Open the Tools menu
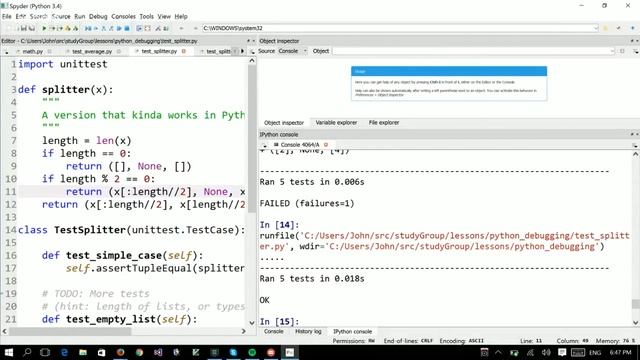Screen dimensions: 640x360 tap(147, 16)
